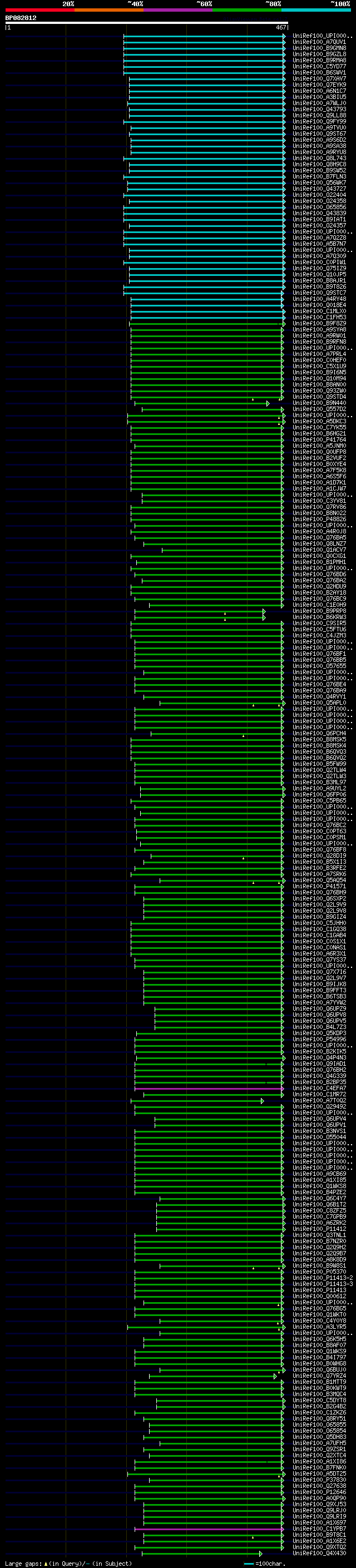Open hit UniRef100_A7QUV1
The image size is (356, 1568).
click(x=319, y=42)
